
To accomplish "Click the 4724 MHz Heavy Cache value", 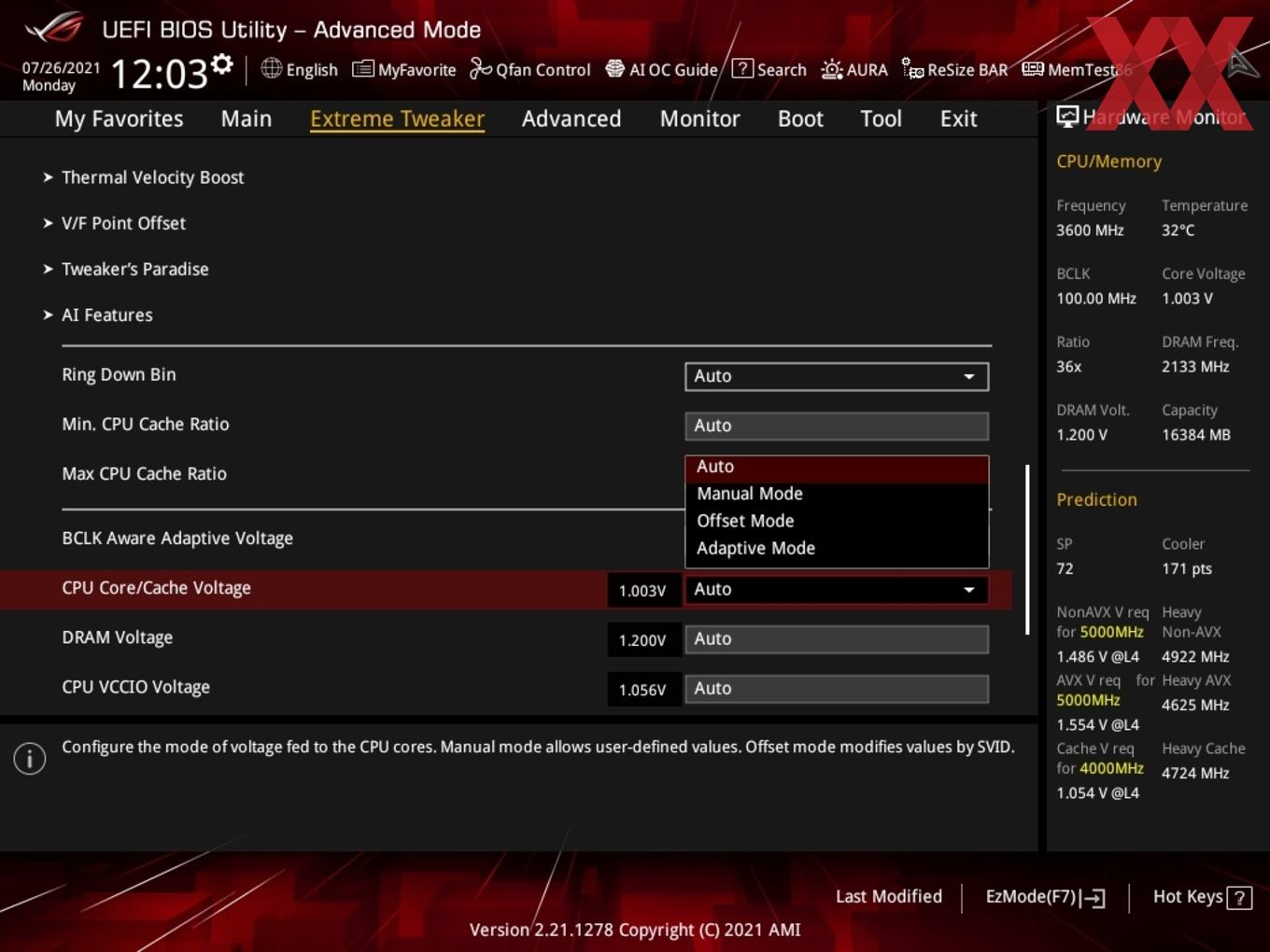I will coord(1195,774).
